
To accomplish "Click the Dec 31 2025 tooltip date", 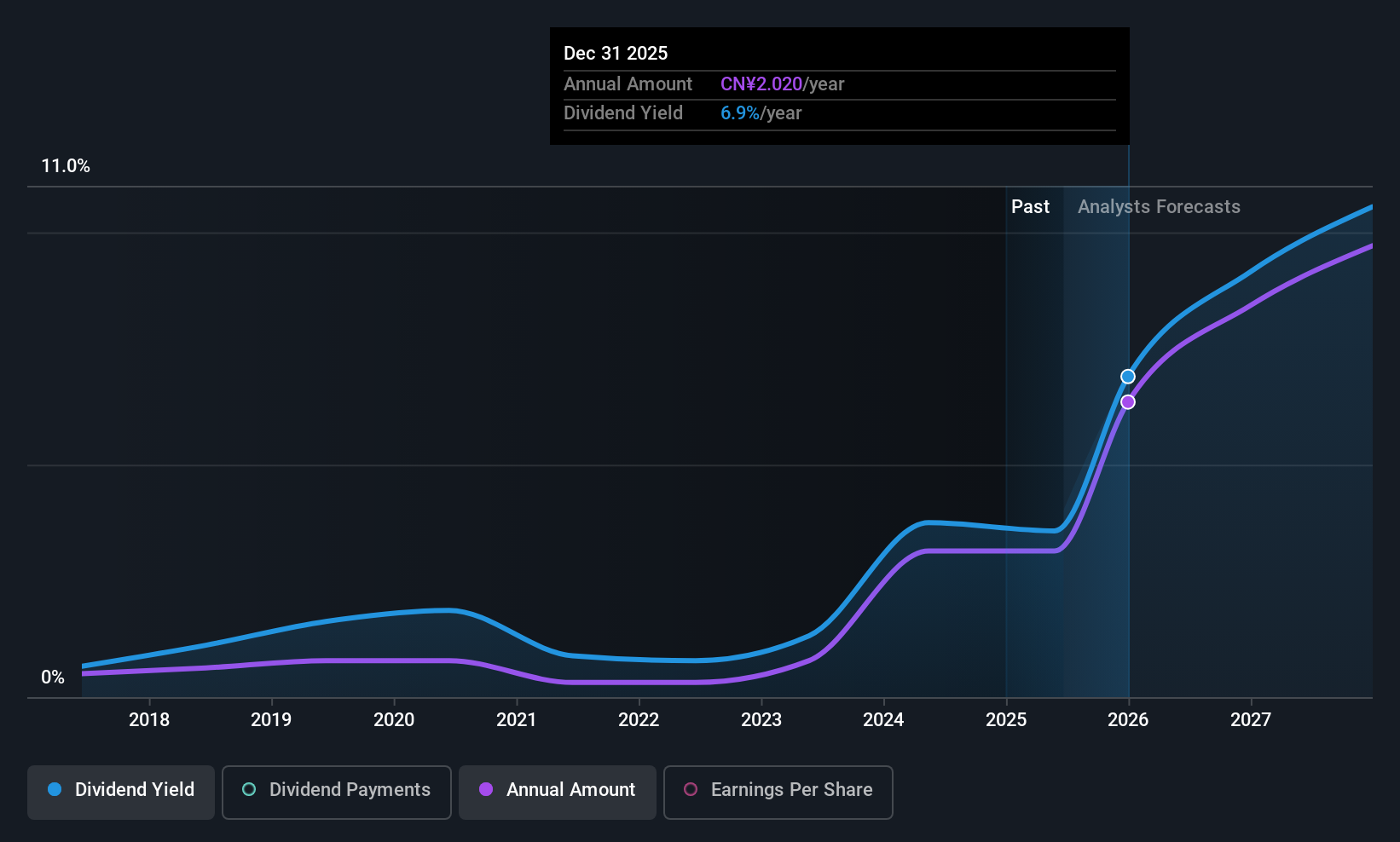I will [x=616, y=54].
